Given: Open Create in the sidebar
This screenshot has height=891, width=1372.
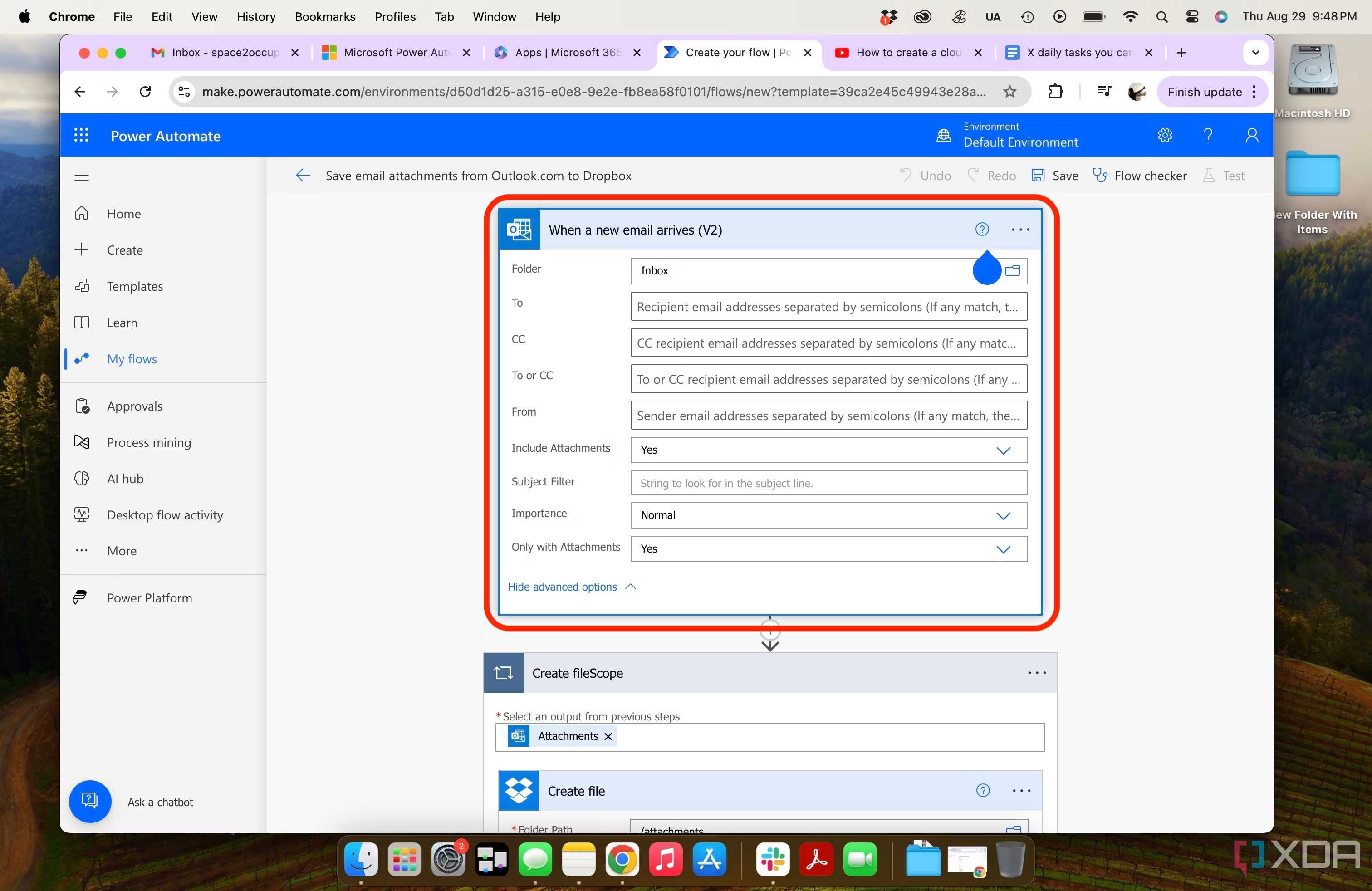Looking at the screenshot, I should point(125,250).
